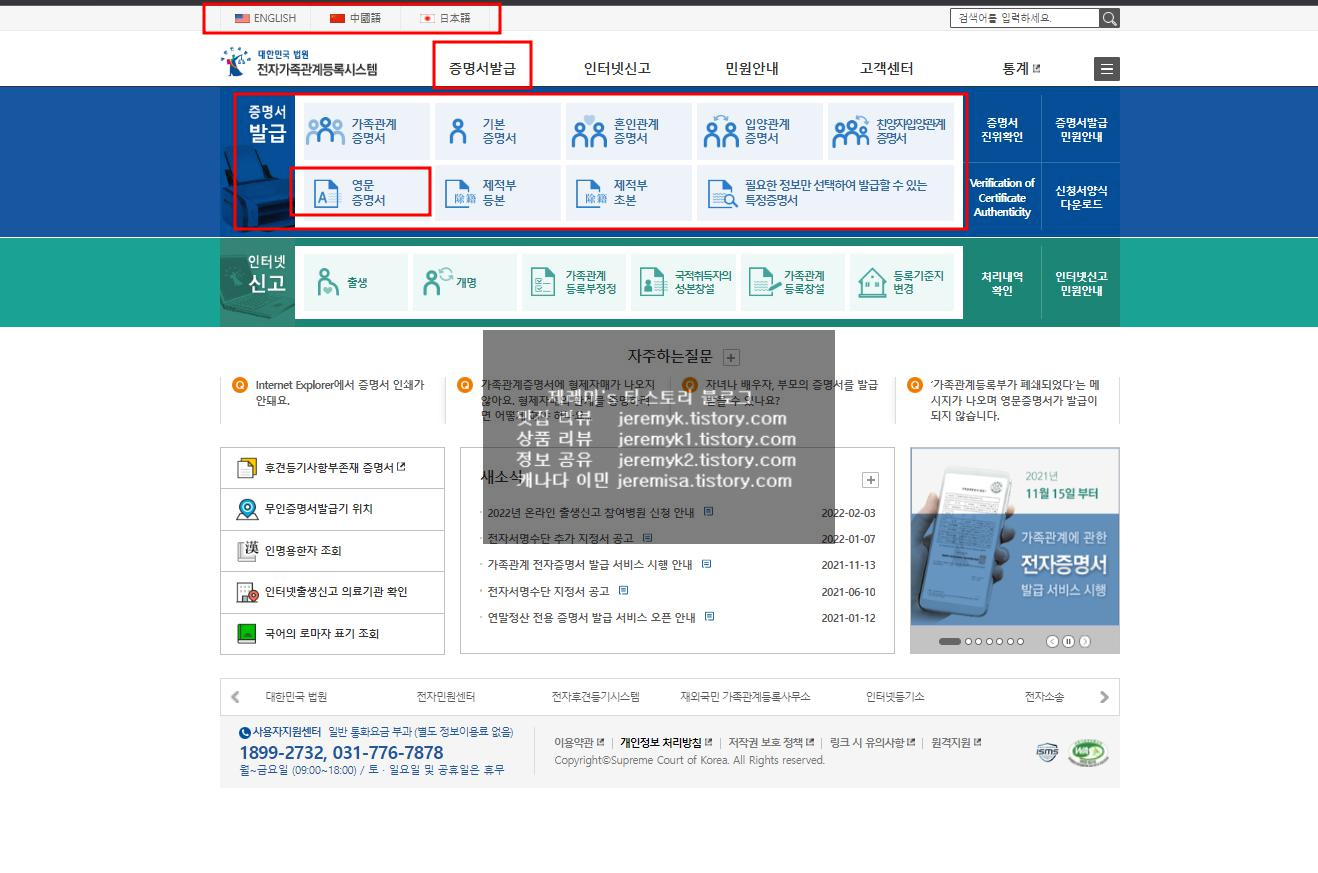Switch site language to 中國語

click(355, 18)
